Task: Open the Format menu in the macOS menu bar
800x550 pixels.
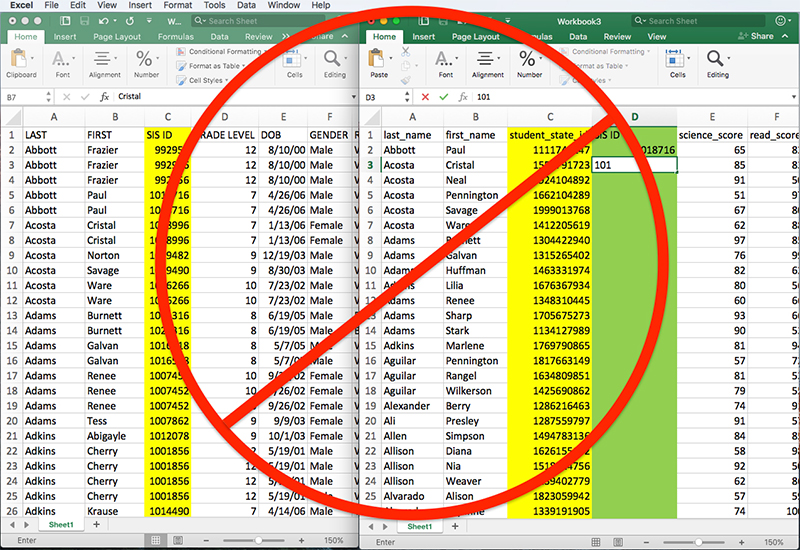Action: [x=177, y=6]
